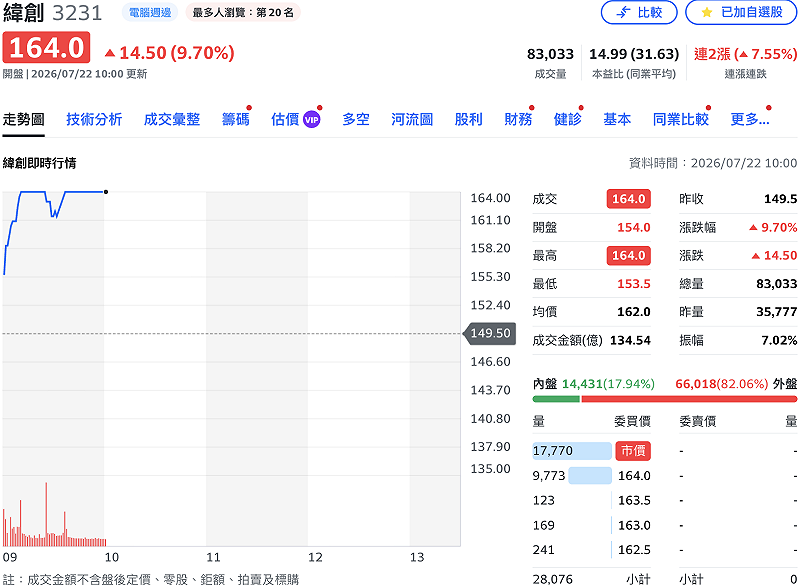Click the star icon in 已加自選股
This screenshot has width=800, height=585.
(707, 12)
